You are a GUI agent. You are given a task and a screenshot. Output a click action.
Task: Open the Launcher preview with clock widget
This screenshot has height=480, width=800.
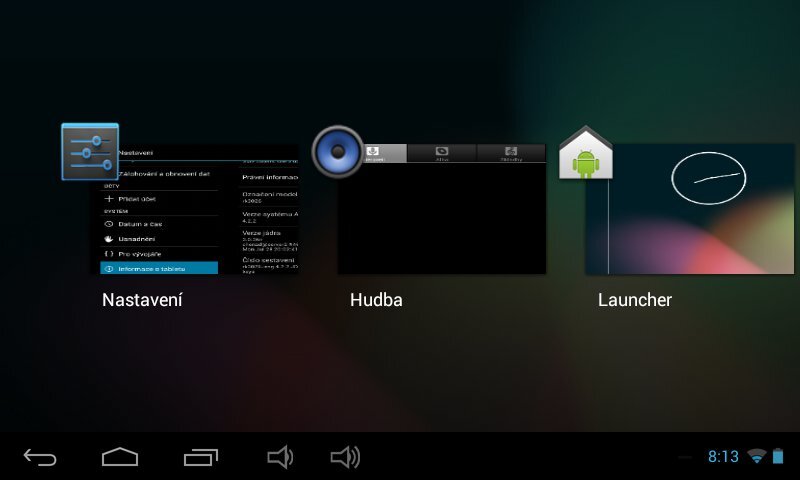coord(690,210)
